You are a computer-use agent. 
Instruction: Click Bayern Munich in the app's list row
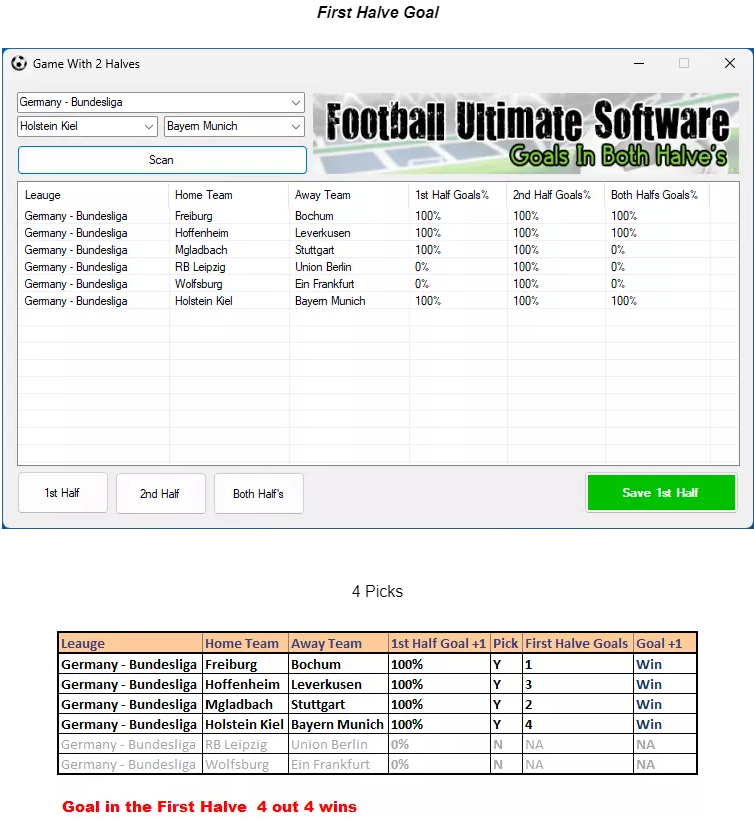tap(330, 301)
